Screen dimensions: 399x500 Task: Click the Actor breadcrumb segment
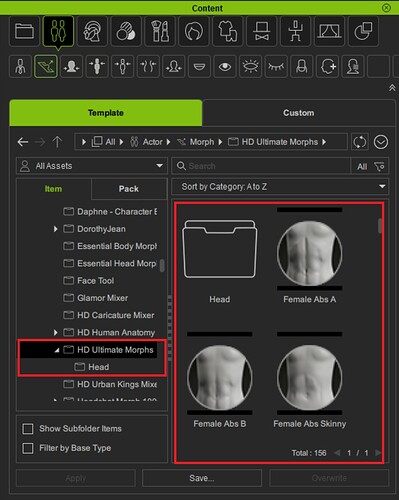(153, 142)
